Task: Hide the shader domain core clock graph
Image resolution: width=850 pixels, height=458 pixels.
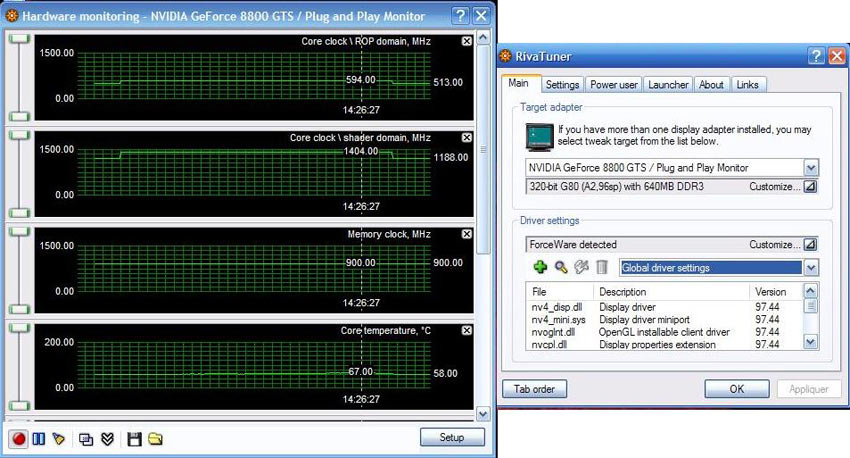Action: tap(467, 137)
